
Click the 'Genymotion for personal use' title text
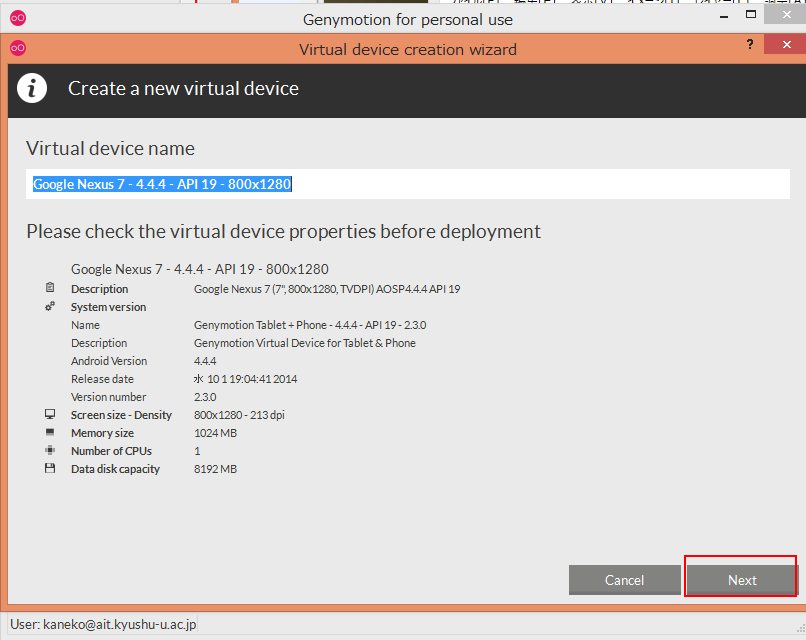[x=408, y=20]
